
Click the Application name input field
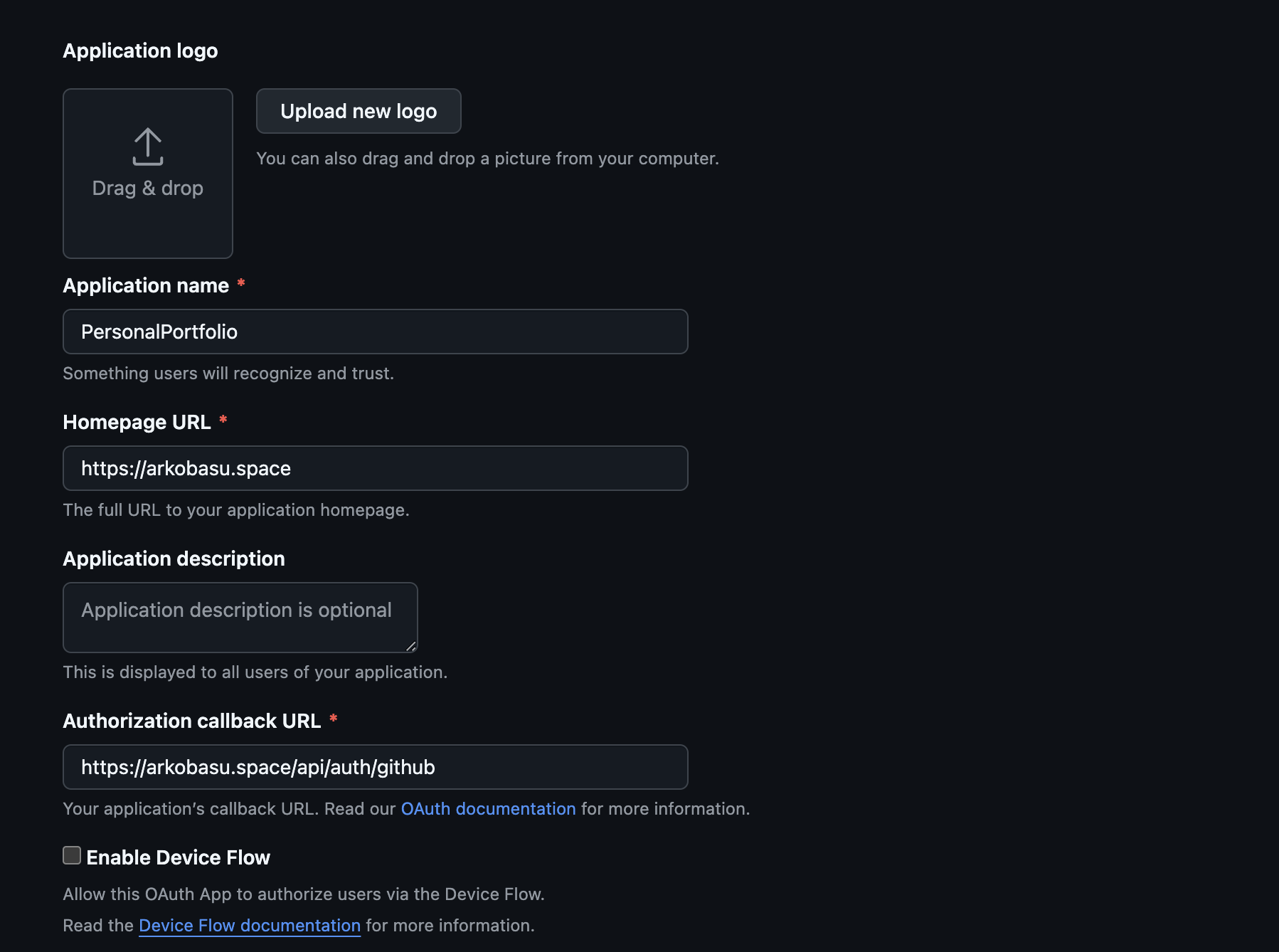375,332
